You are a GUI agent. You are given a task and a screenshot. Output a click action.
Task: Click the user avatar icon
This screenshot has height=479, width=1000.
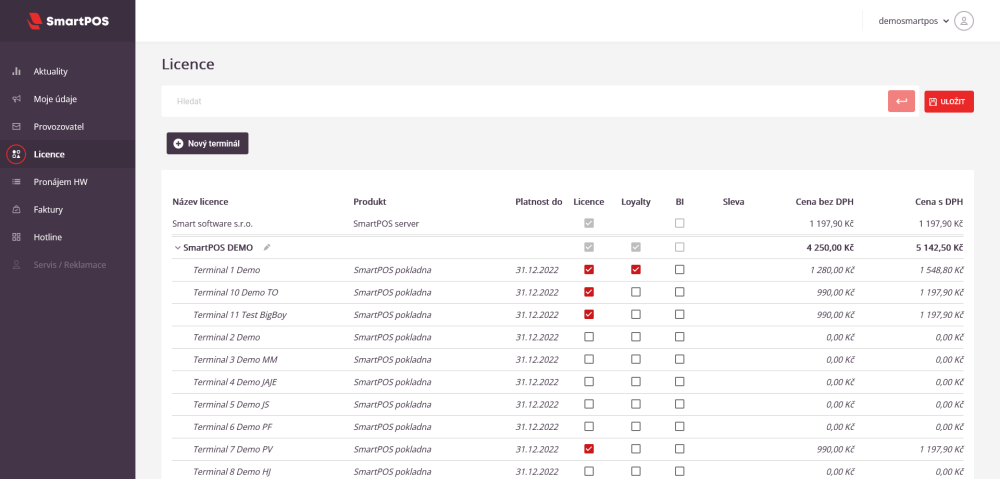[x=964, y=20]
